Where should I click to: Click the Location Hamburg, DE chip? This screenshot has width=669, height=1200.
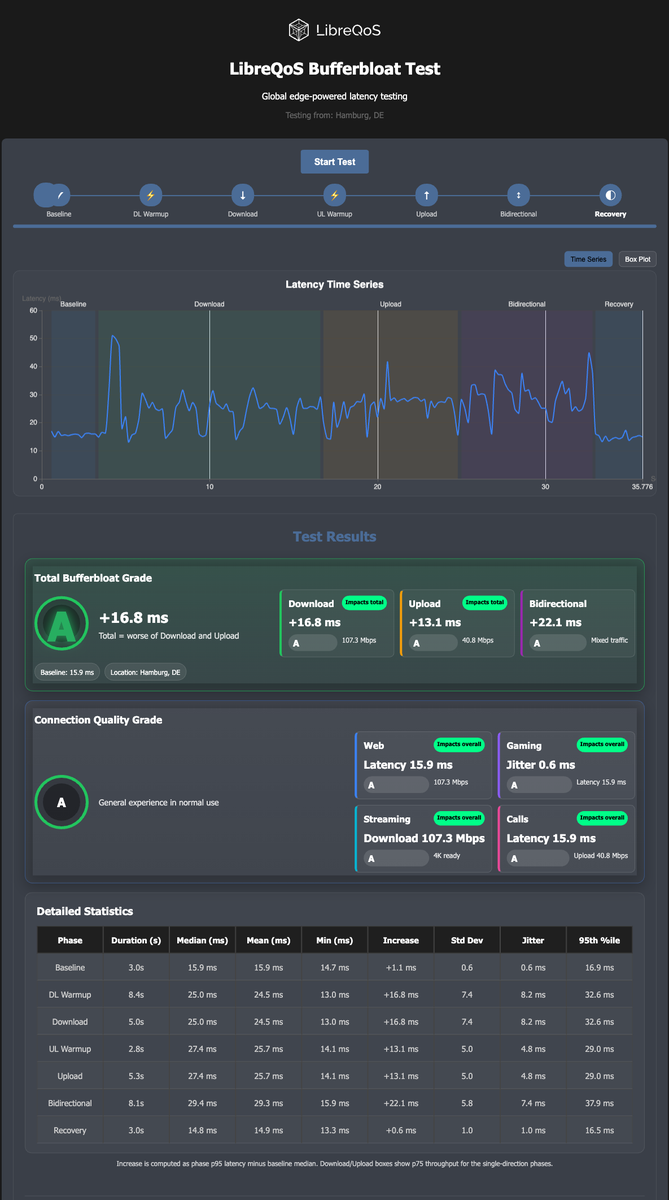(x=145, y=672)
